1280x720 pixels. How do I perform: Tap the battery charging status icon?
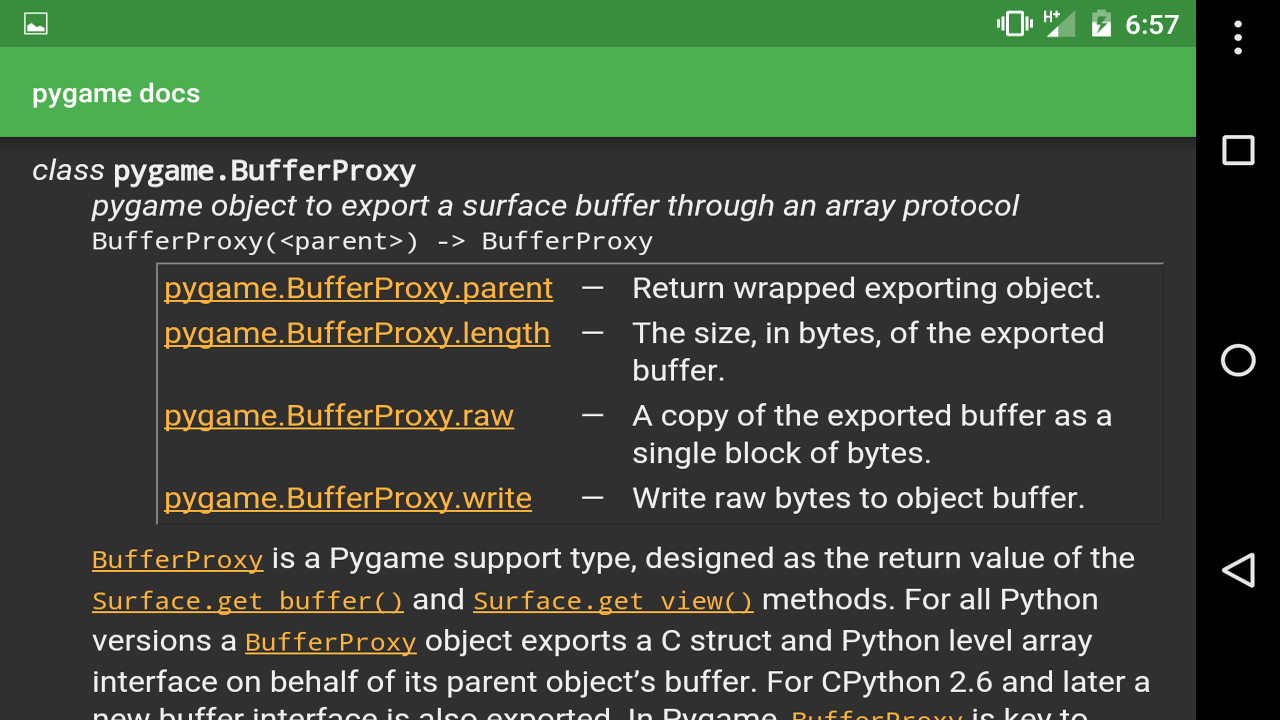(x=1101, y=24)
